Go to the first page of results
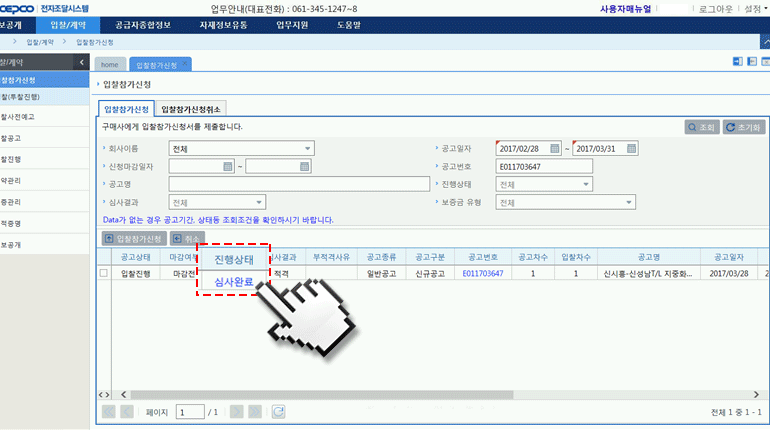The height and width of the screenshot is (430, 770). click(109, 412)
